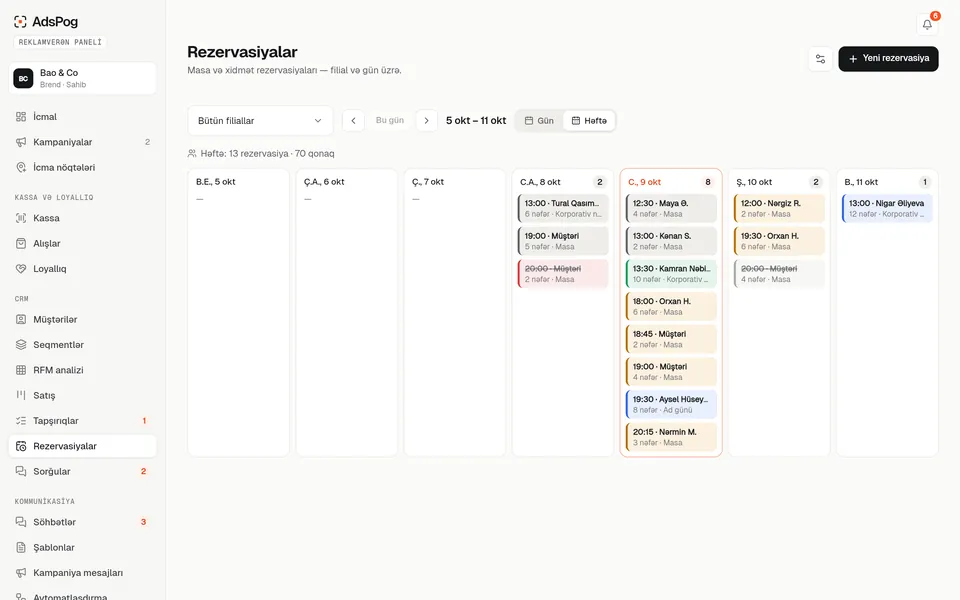This screenshot has width=960, height=600.
Task: Switch to Gün day view
Action: click(x=539, y=121)
